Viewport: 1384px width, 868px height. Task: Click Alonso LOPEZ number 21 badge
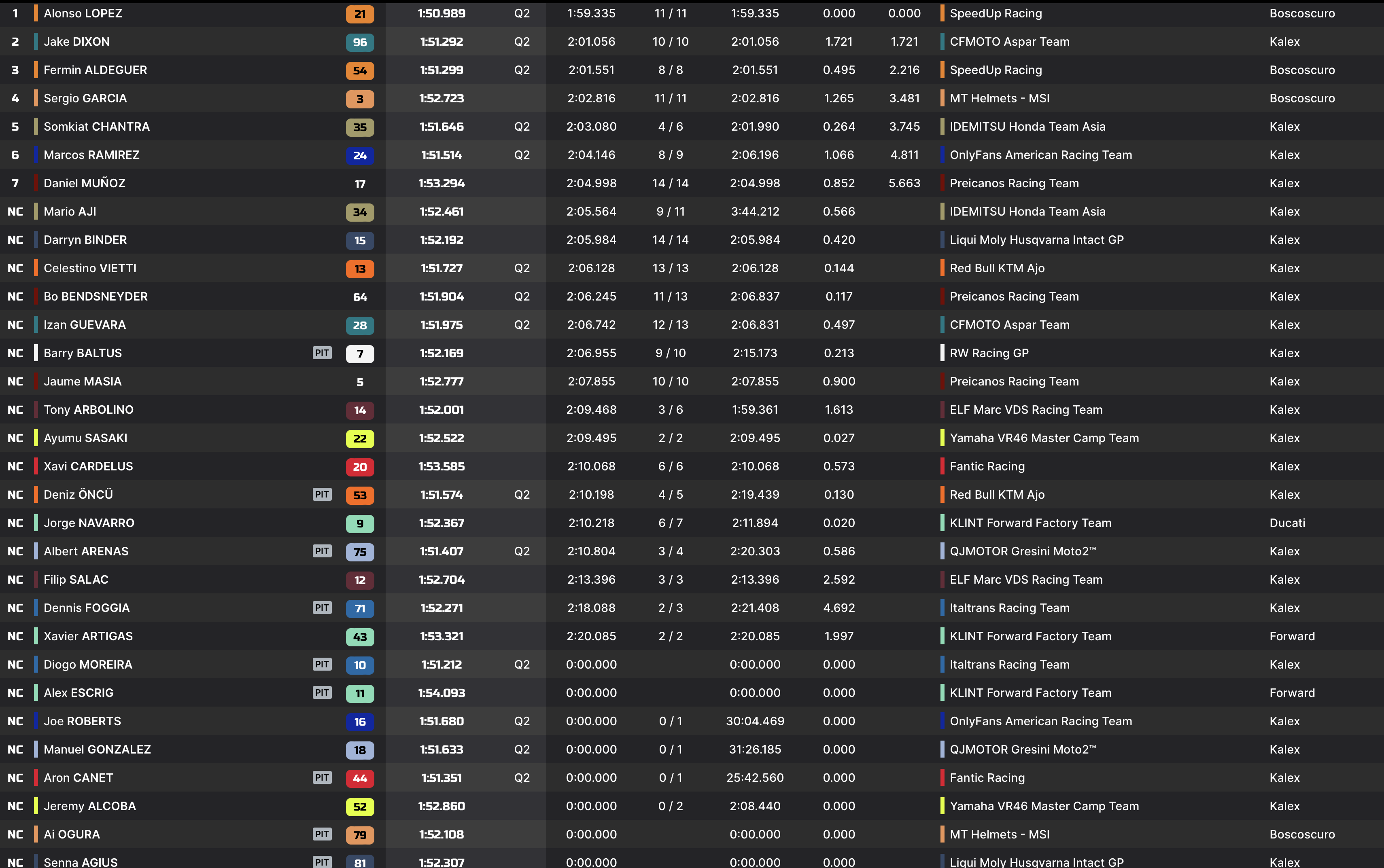point(359,14)
